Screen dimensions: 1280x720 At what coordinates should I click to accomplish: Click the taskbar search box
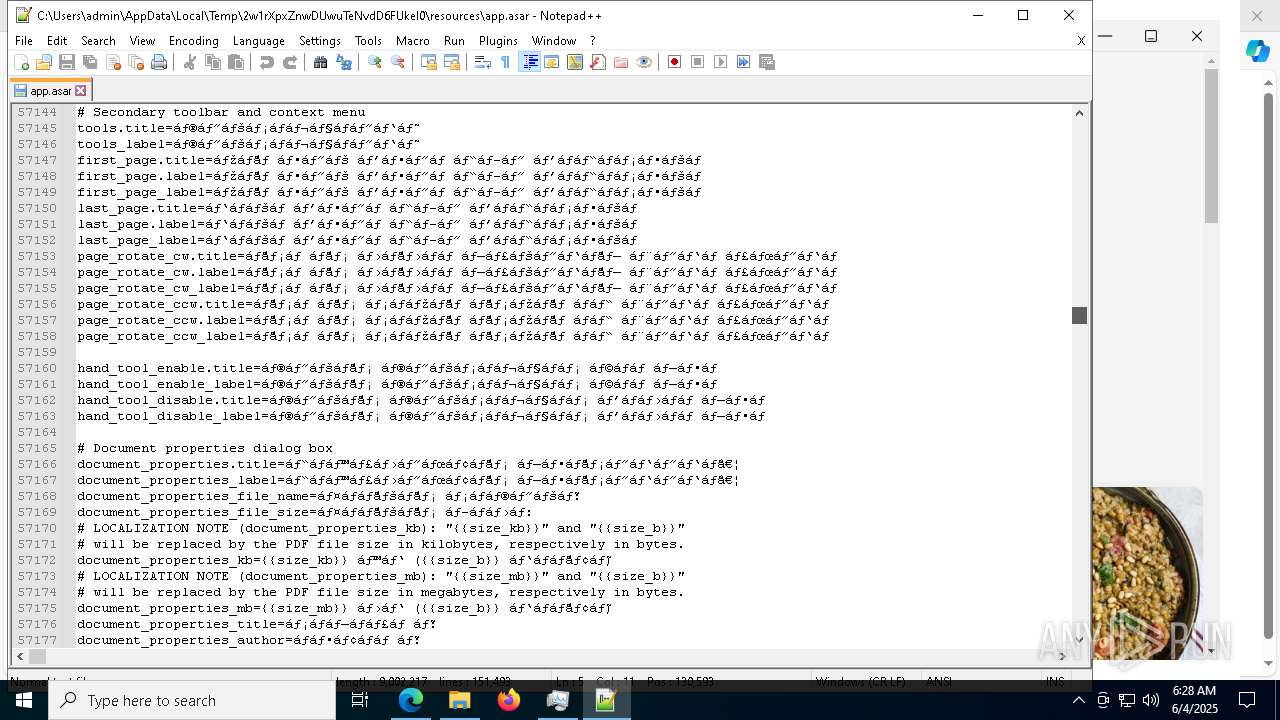(192, 700)
